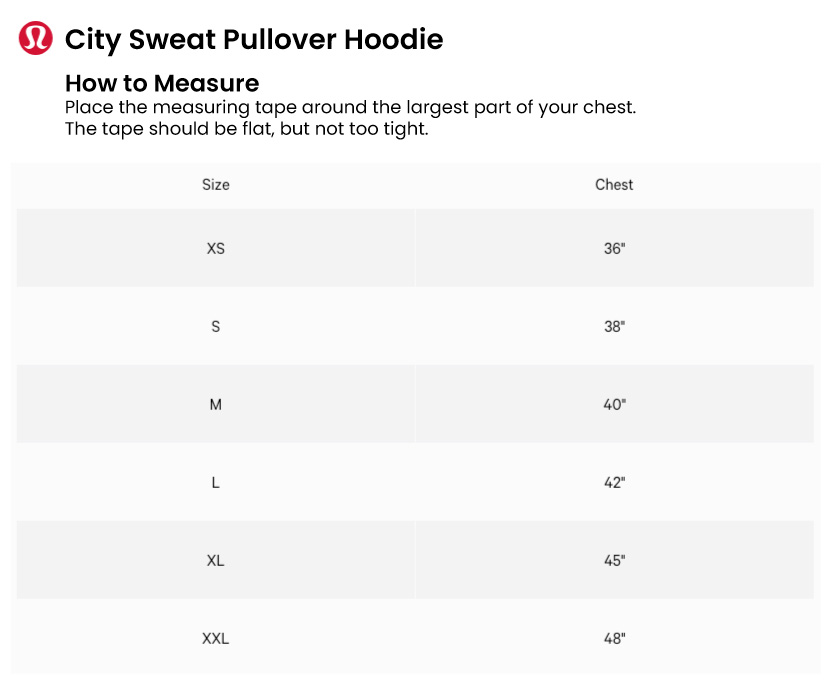Select the XS size cell
838x683 pixels.
tap(216, 248)
